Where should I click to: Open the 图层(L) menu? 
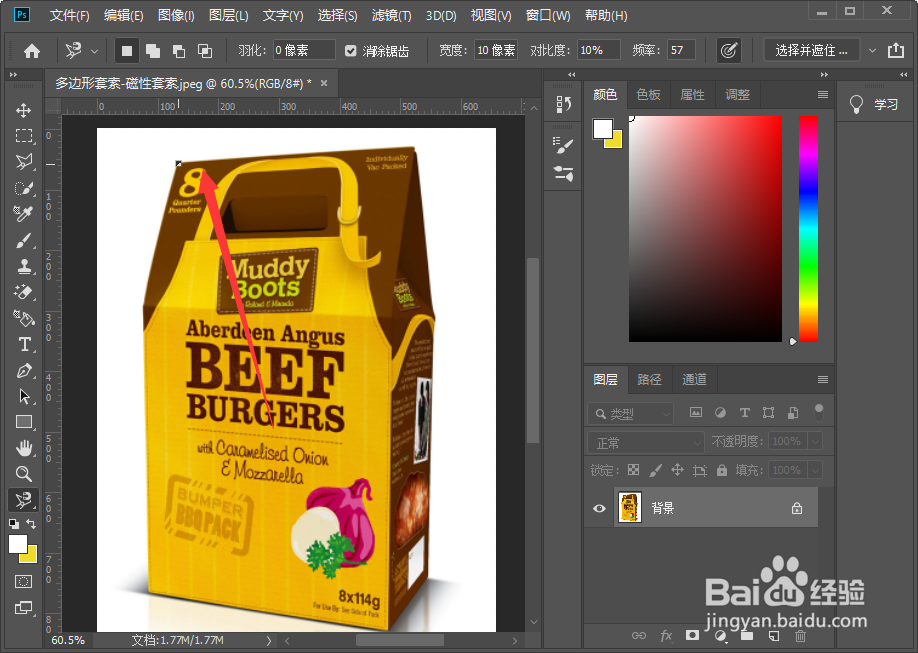[229, 15]
